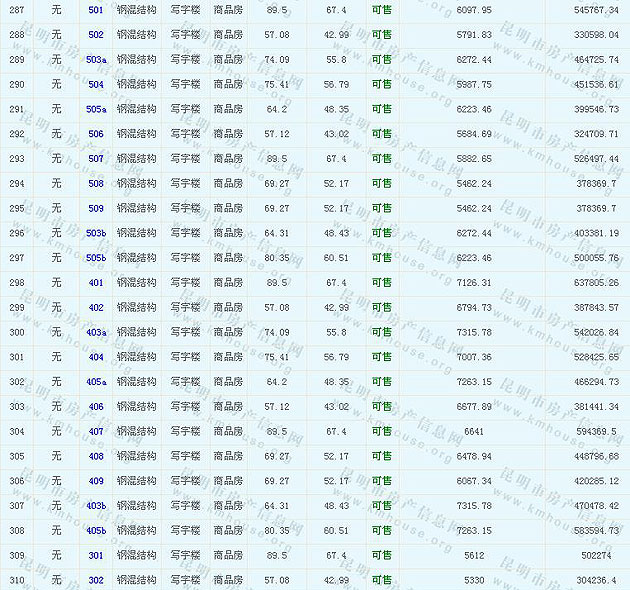Click room number 509
The width and height of the screenshot is (630, 590).
coord(95,209)
